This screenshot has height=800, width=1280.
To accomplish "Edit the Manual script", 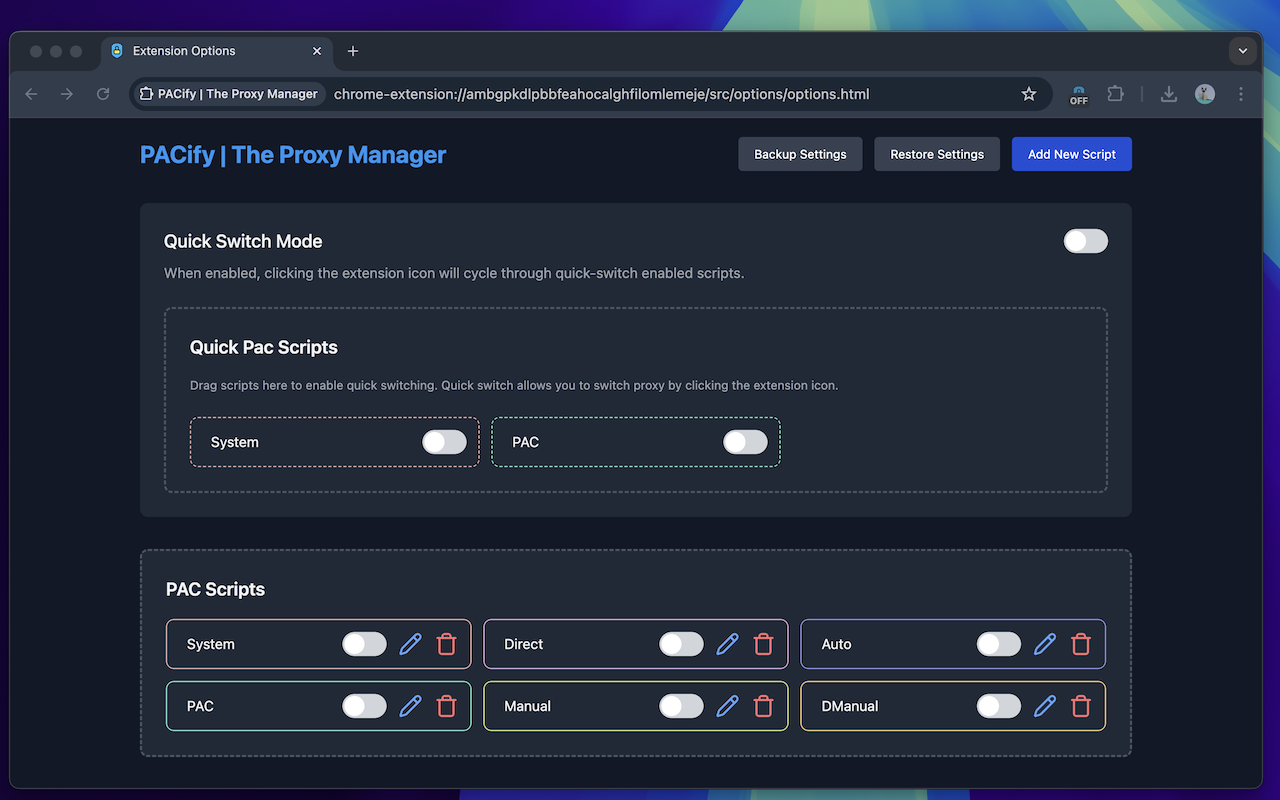I will [727, 706].
